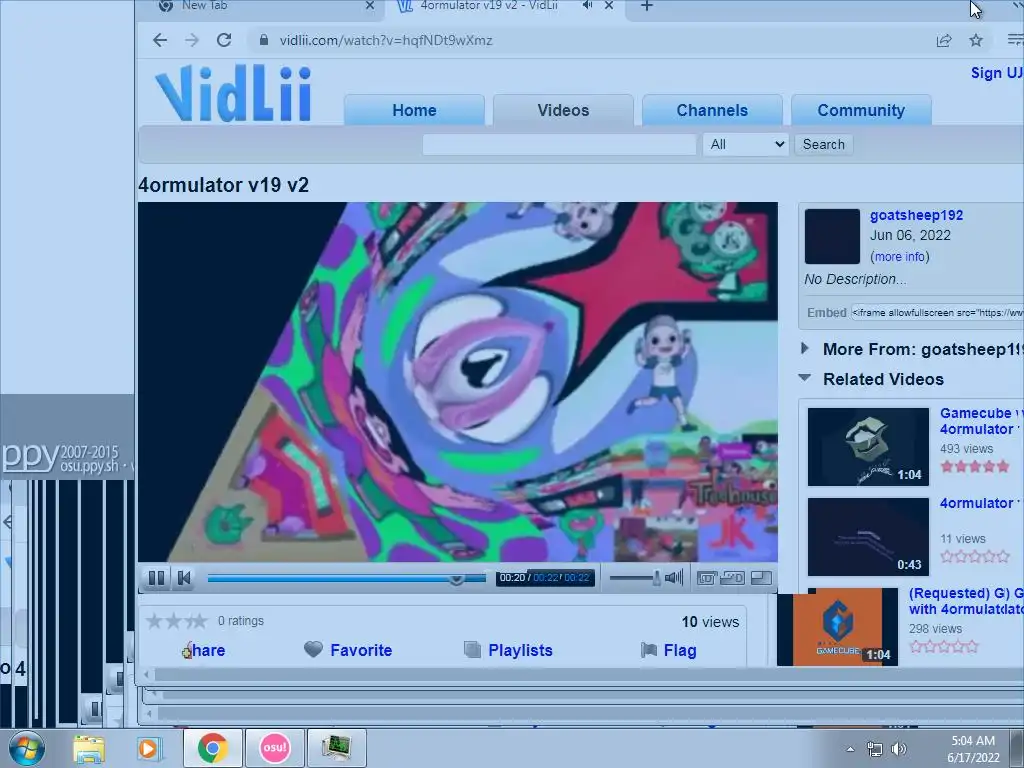Click the address bar URL
The height and width of the screenshot is (768, 1024).
(386, 40)
